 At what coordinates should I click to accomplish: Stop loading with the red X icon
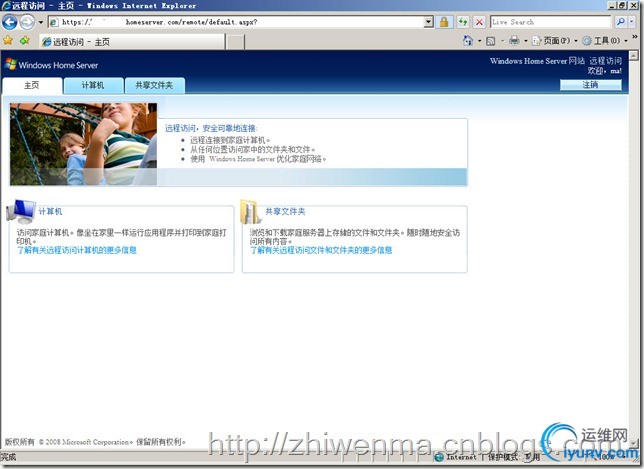pyautogui.click(x=479, y=22)
